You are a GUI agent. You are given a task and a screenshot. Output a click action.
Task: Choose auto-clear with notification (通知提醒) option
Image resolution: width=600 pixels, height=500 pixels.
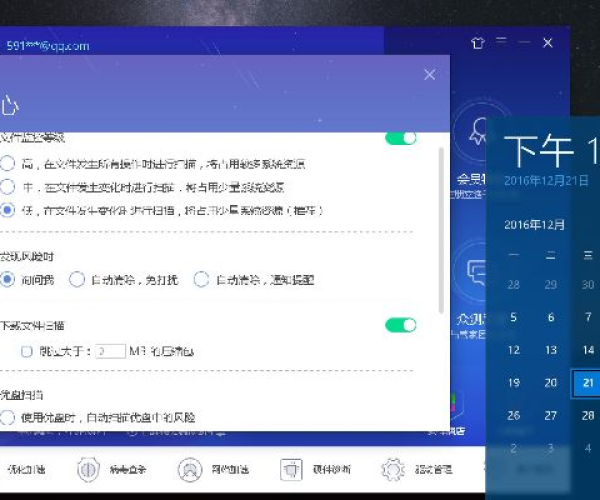pos(201,280)
